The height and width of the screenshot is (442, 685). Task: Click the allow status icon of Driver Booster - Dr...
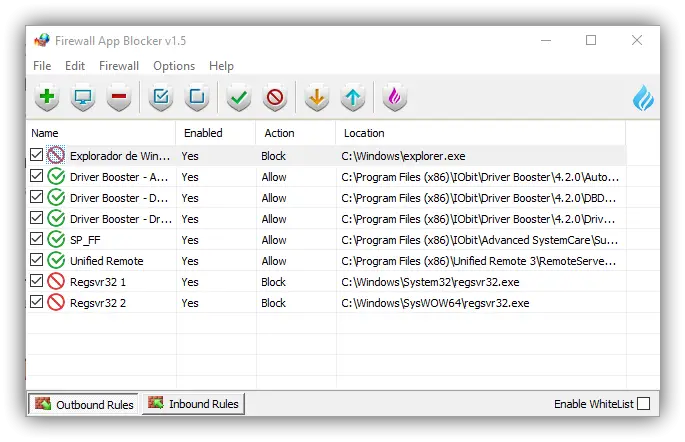(56, 218)
